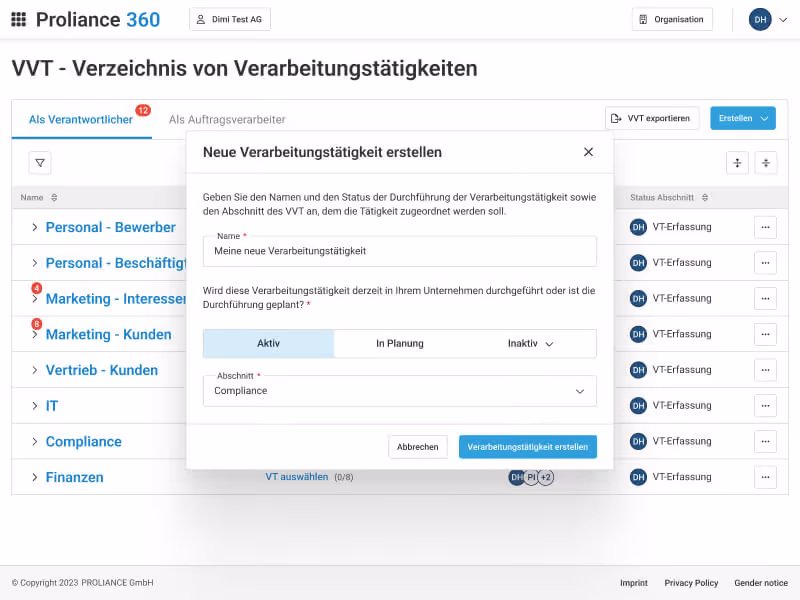
Task: Close the Neue Verarbeitungstätigkeit dialog
Action: tap(588, 152)
